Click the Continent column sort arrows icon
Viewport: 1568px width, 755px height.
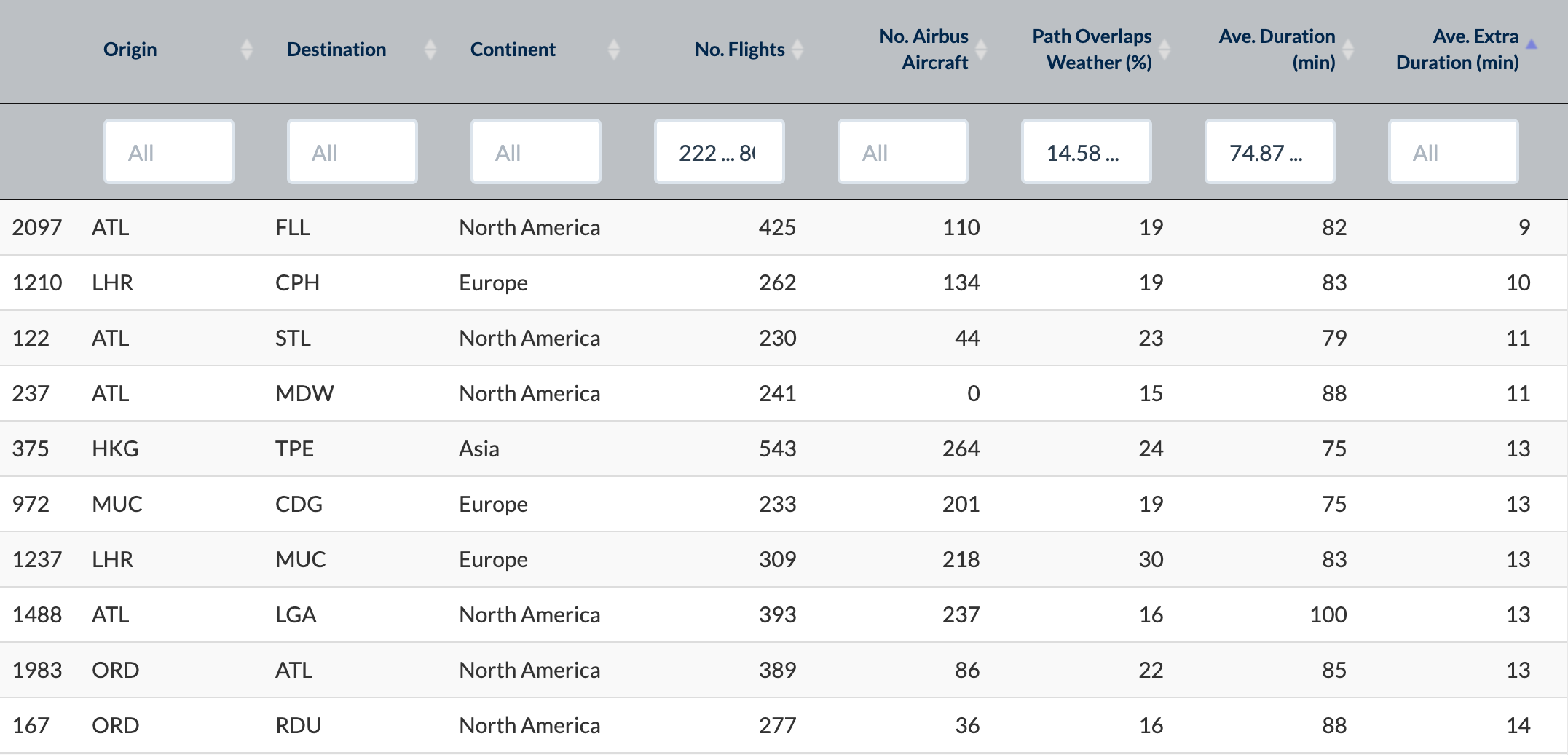click(x=614, y=50)
